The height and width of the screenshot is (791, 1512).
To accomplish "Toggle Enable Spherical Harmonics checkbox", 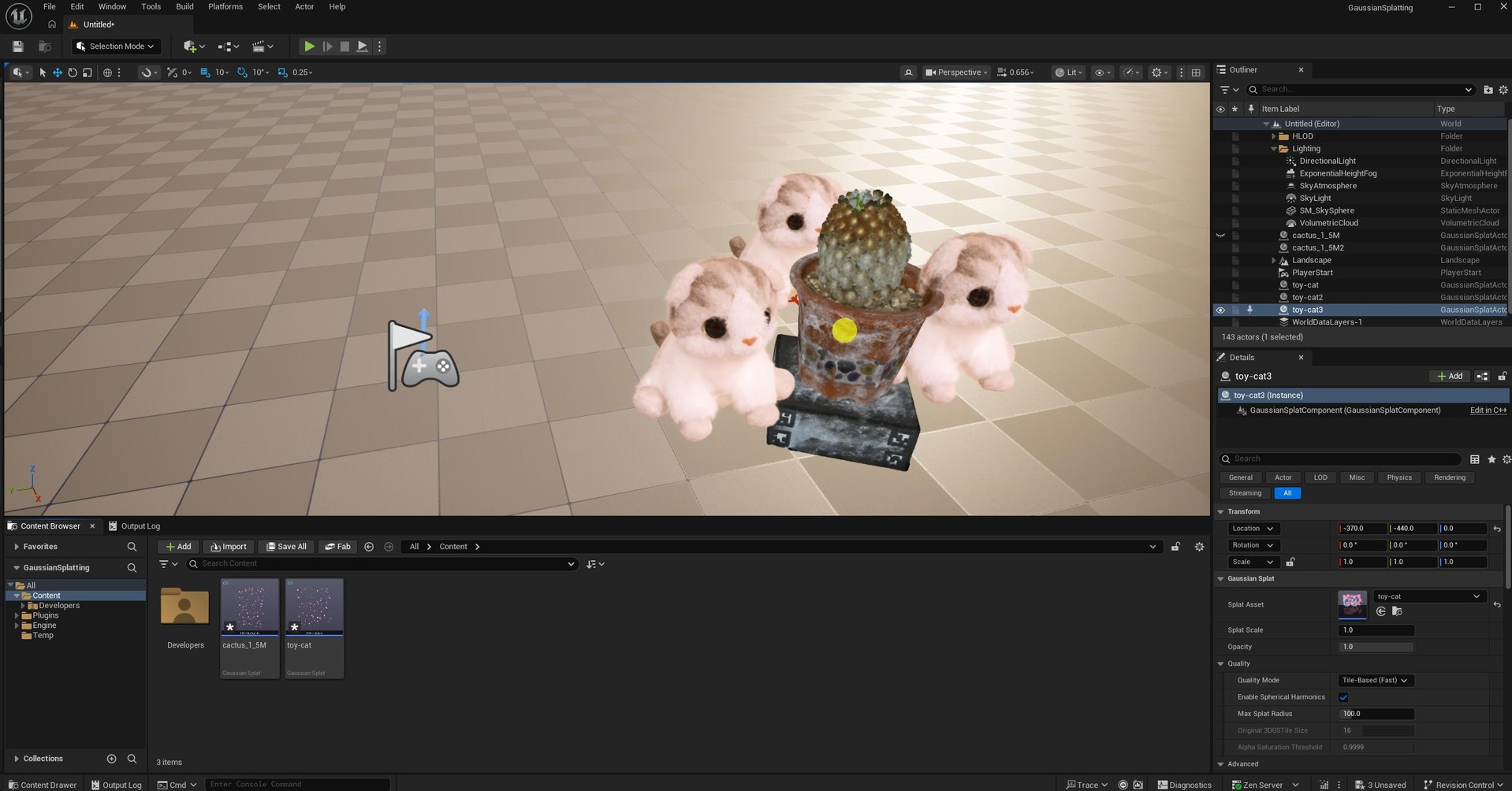I will 1343,697.
